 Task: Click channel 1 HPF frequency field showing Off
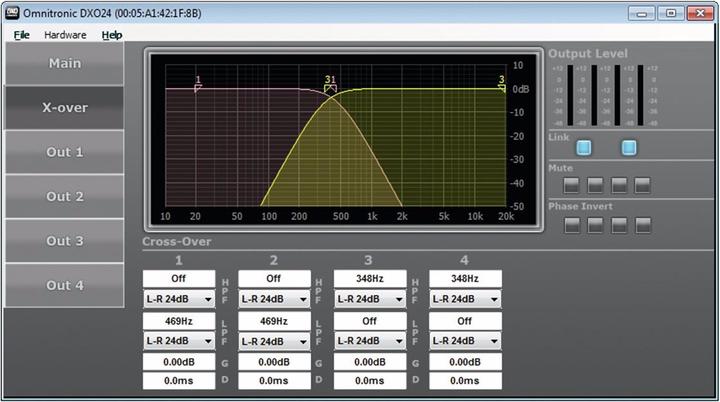(179, 278)
